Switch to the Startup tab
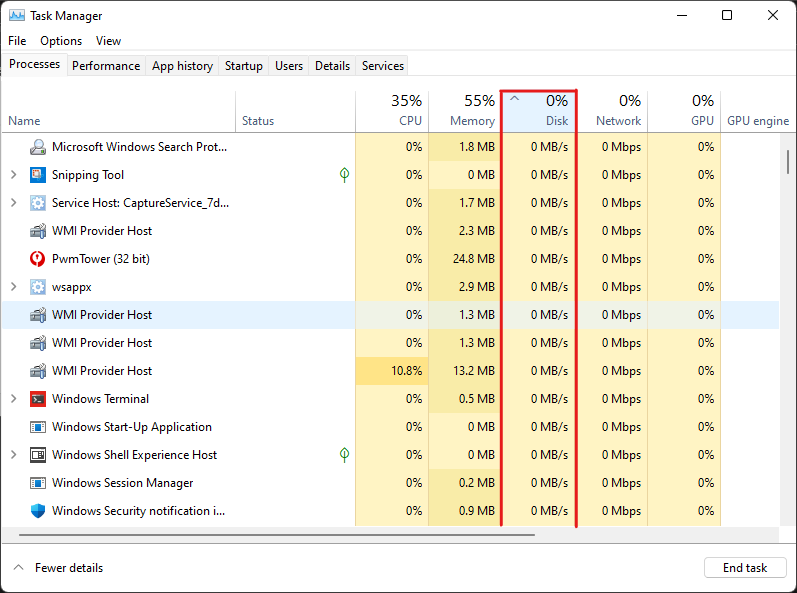Image resolution: width=797 pixels, height=593 pixels. [243, 66]
